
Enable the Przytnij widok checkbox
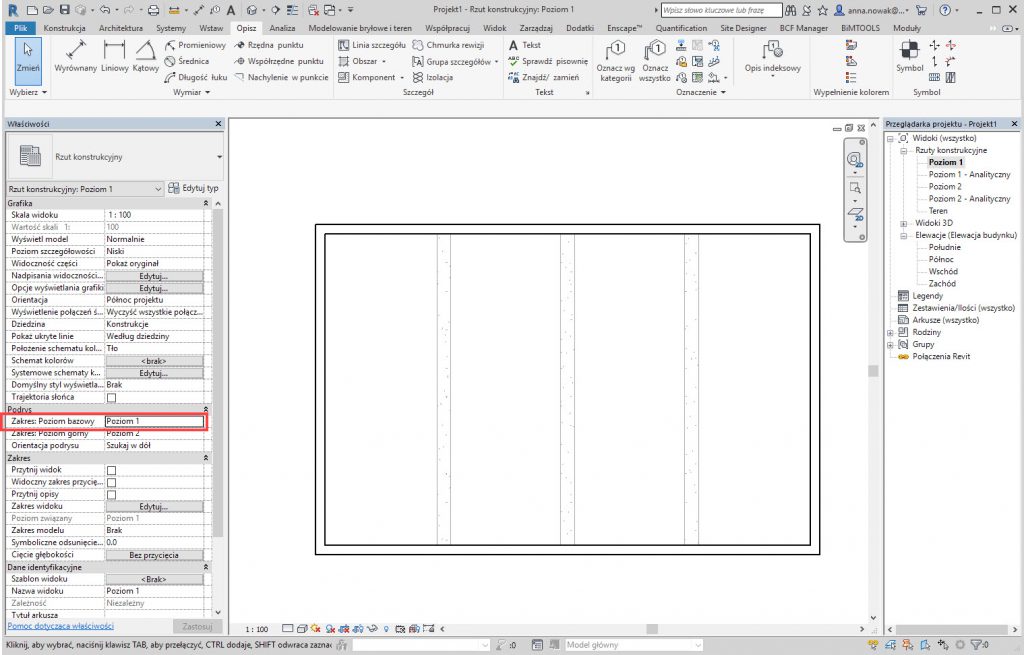111,470
